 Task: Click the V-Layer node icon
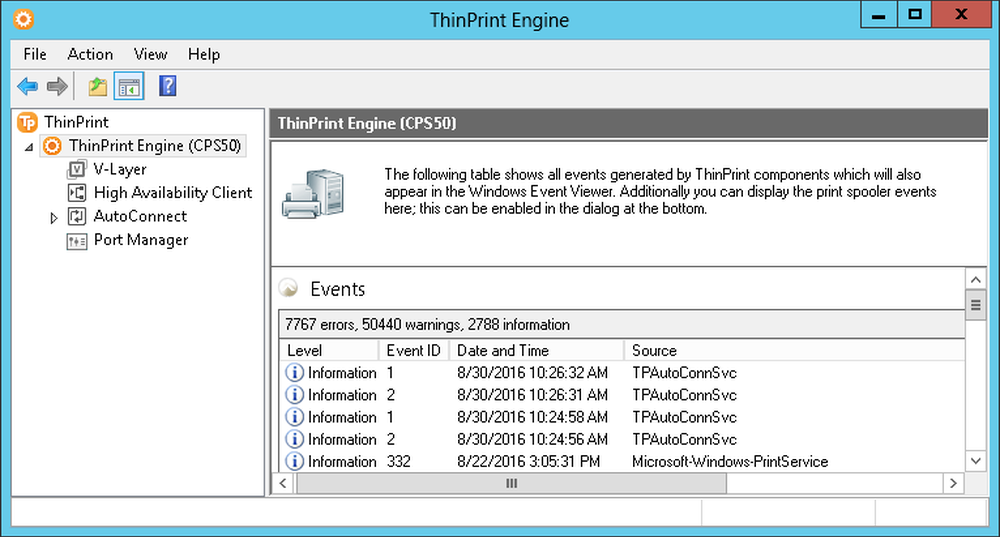[77, 169]
